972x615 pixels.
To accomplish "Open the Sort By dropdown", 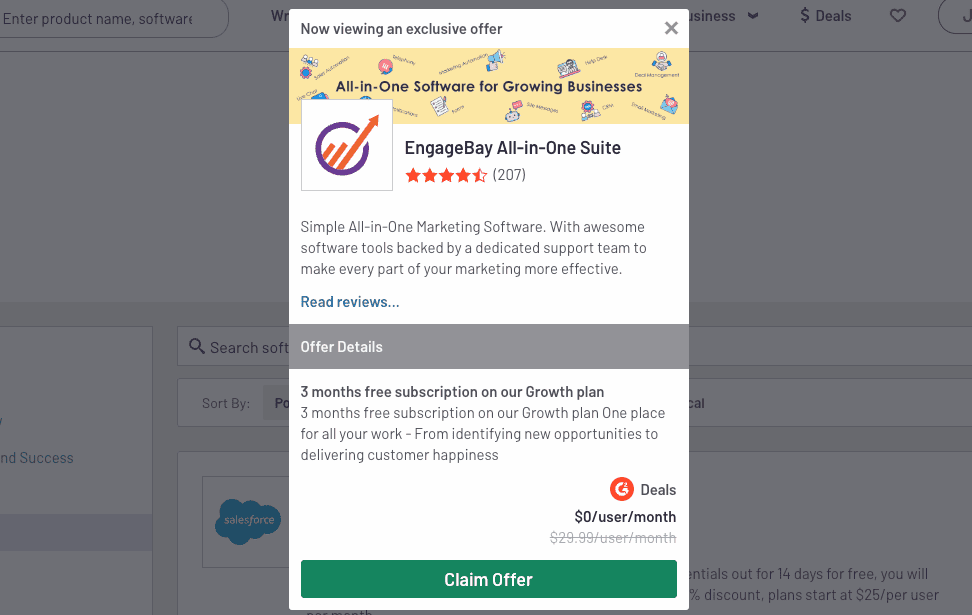I will 275,403.
